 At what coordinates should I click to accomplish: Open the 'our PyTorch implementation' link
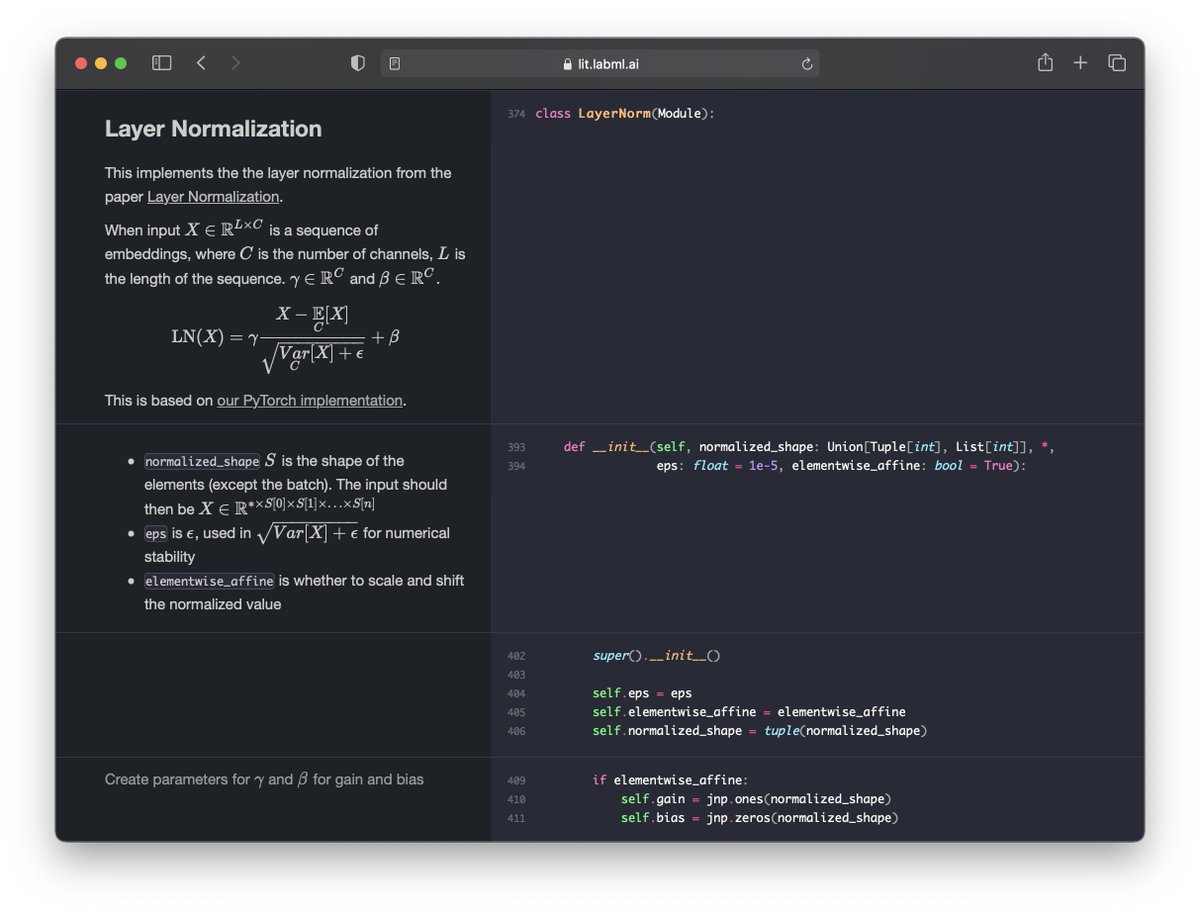click(310, 400)
